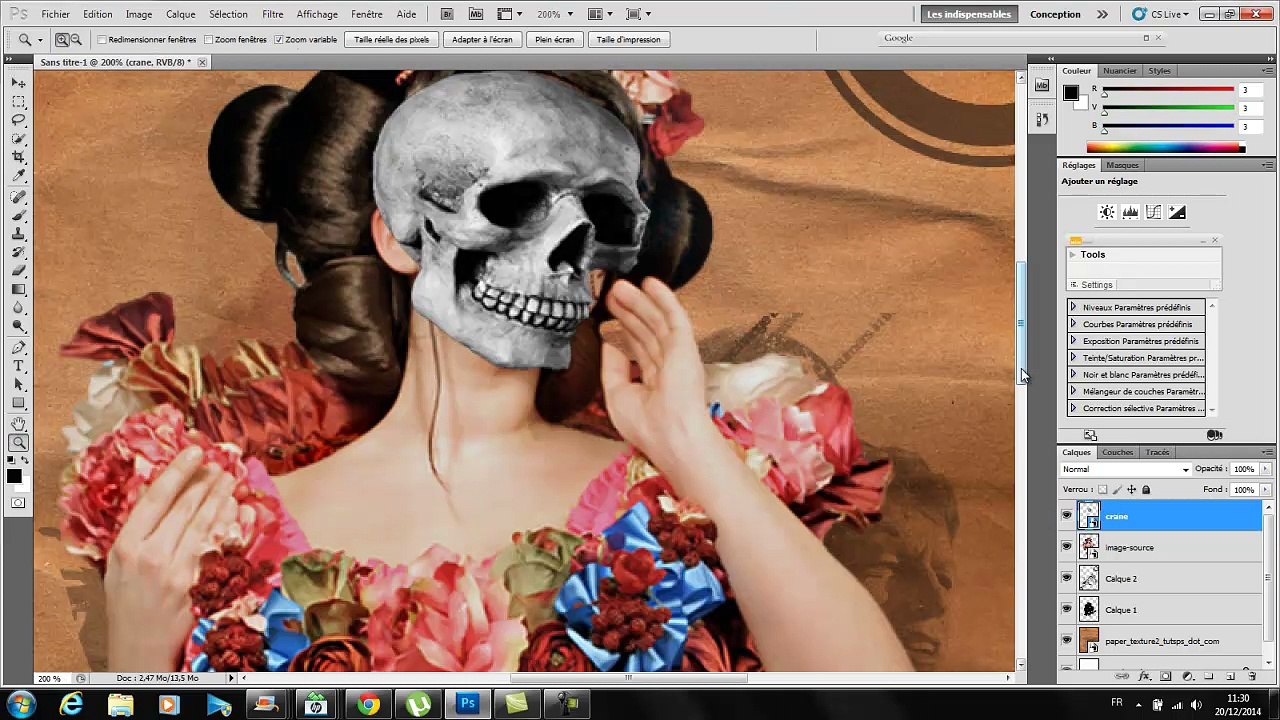Open the Curves adjustment icon
This screenshot has height=720, width=1280.
1153,212
